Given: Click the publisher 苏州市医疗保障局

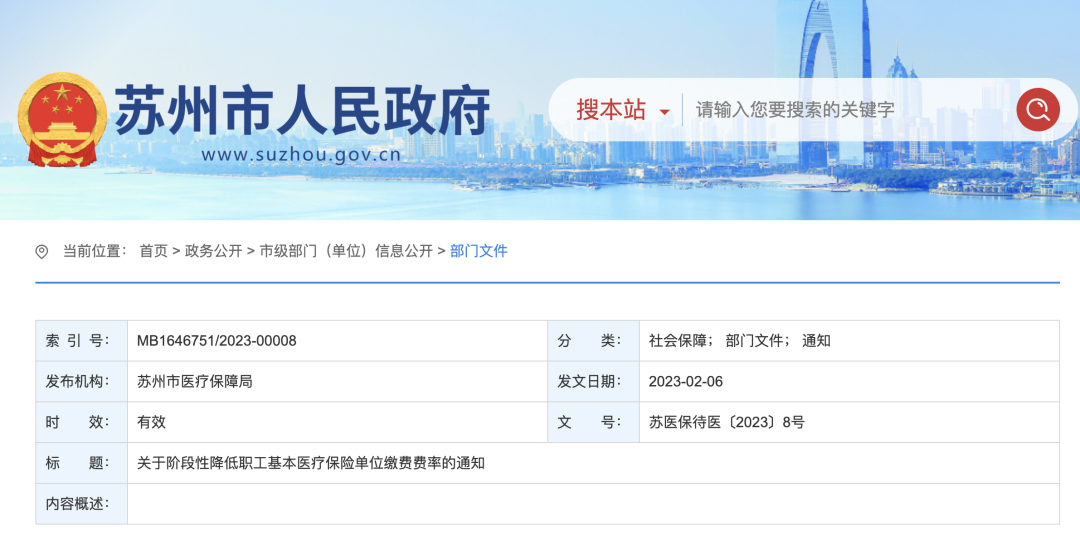Looking at the screenshot, I should [194, 382].
